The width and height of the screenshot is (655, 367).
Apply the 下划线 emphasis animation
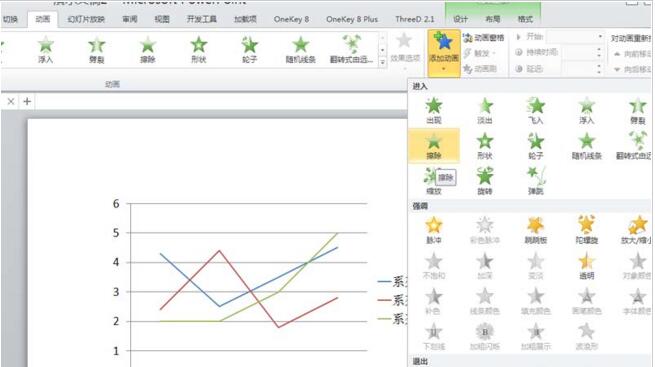click(x=434, y=337)
